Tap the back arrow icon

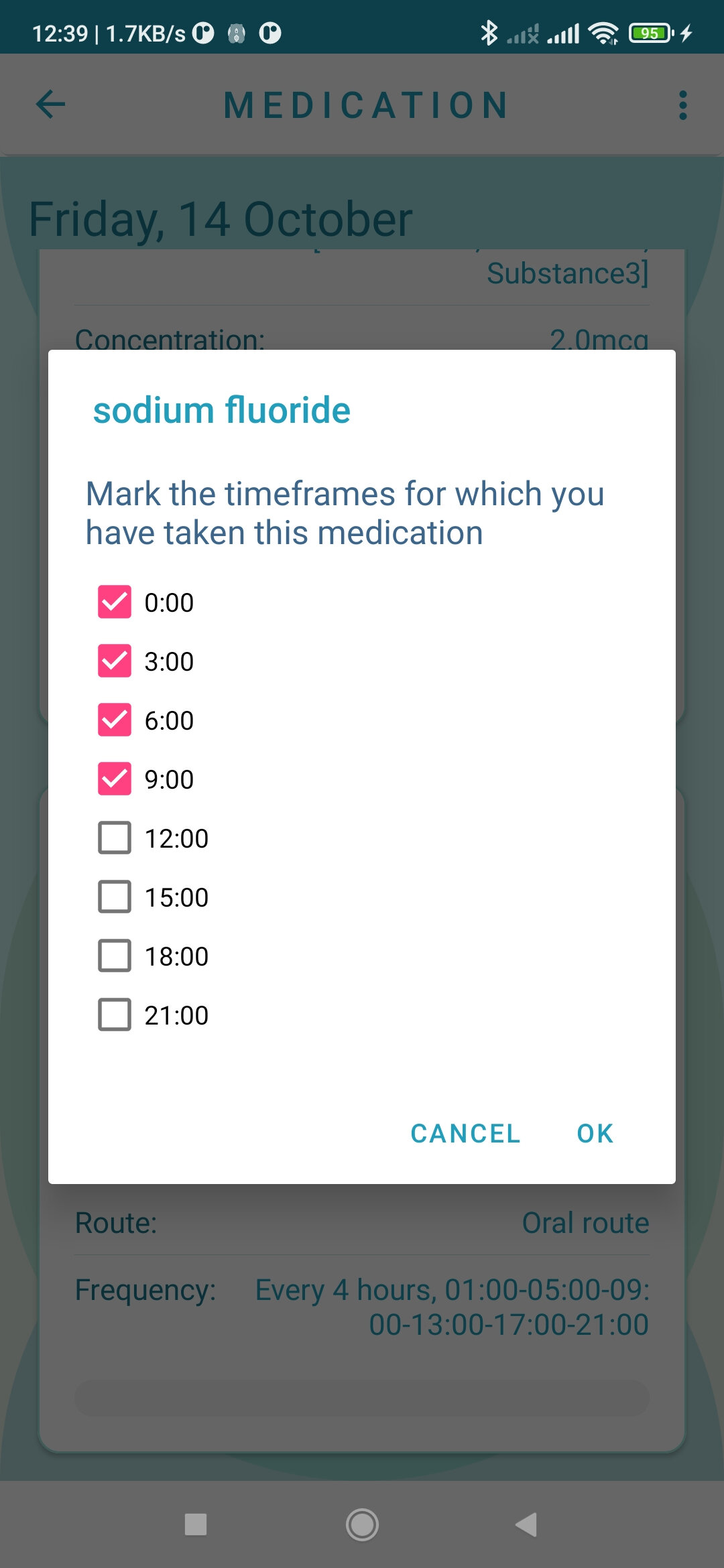click(x=50, y=105)
